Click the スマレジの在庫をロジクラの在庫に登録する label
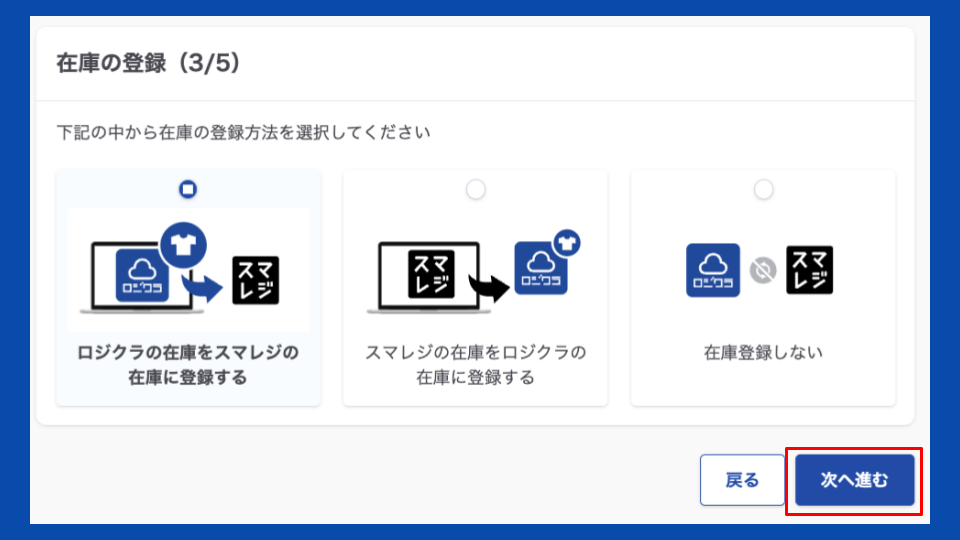Image resolution: width=960 pixels, height=540 pixels. click(x=475, y=365)
